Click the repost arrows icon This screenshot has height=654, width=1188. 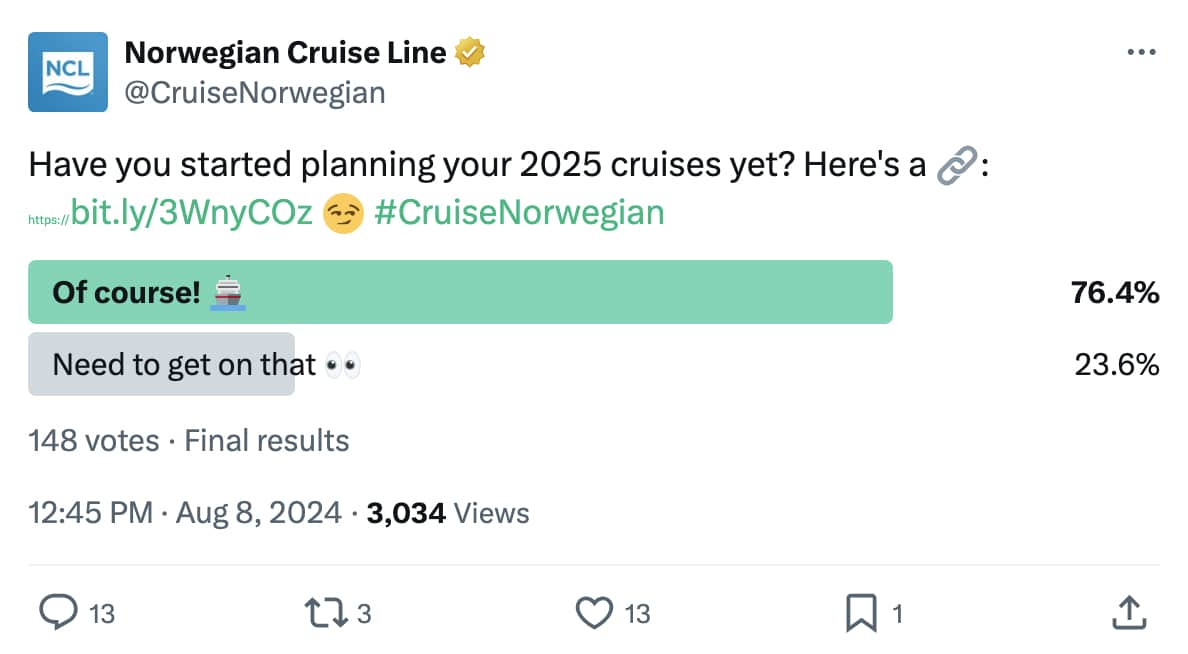tap(326, 613)
